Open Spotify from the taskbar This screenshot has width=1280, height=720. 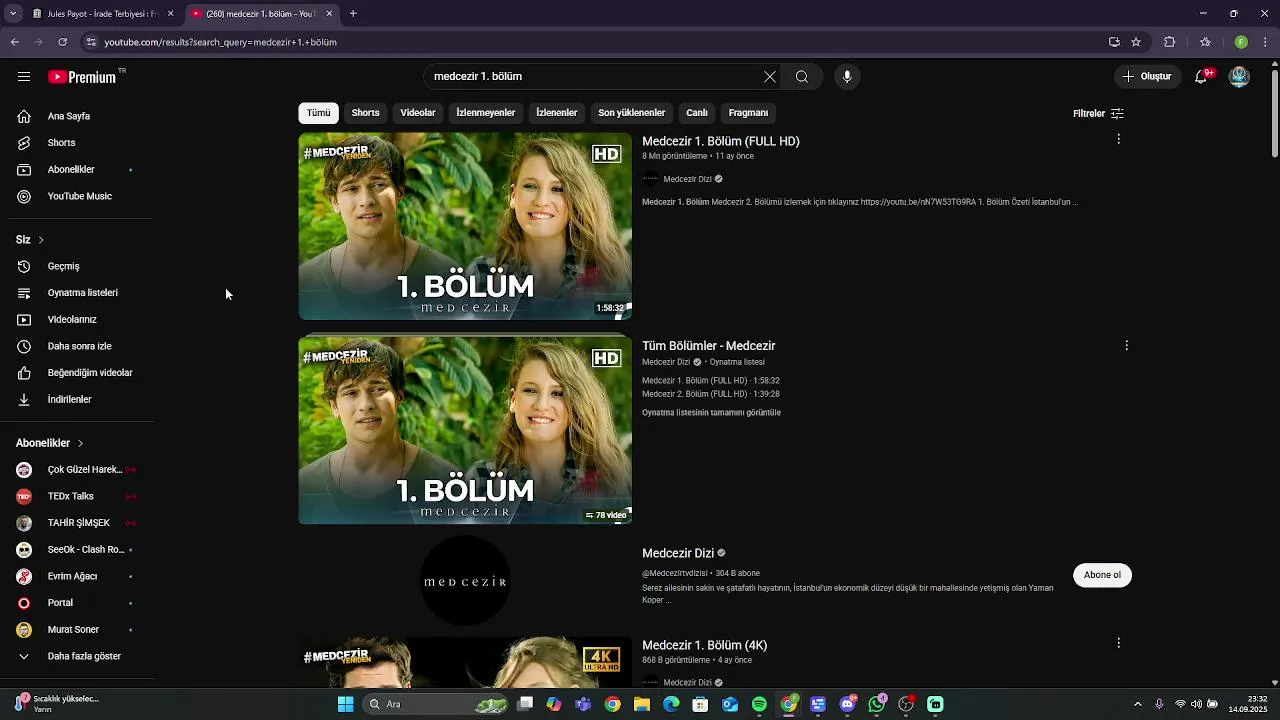759,704
